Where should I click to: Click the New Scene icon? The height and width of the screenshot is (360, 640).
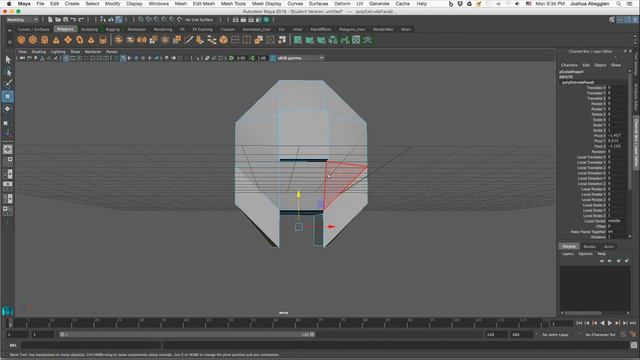tap(50, 20)
